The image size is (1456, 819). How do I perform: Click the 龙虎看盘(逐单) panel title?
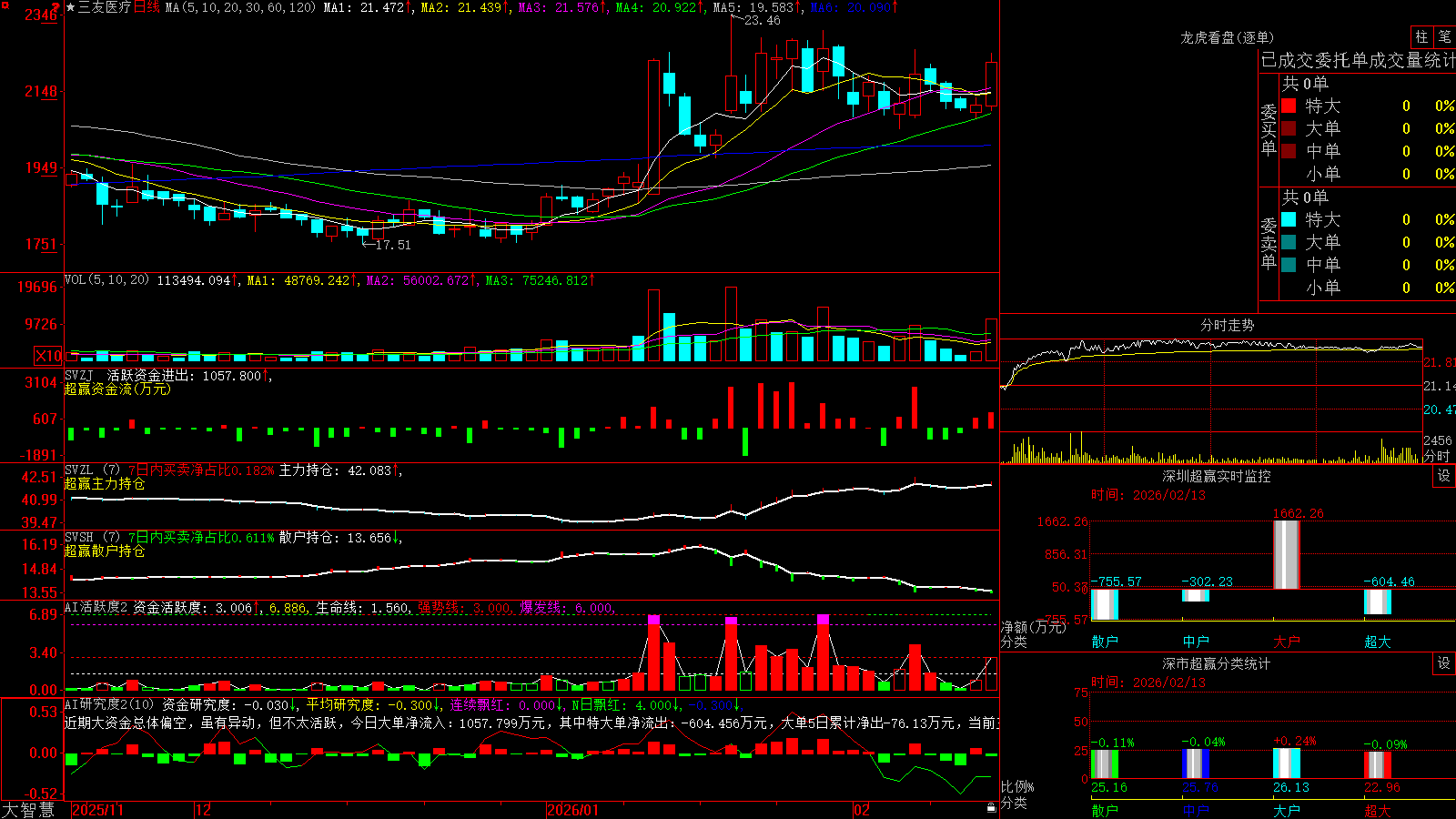coord(1227,37)
